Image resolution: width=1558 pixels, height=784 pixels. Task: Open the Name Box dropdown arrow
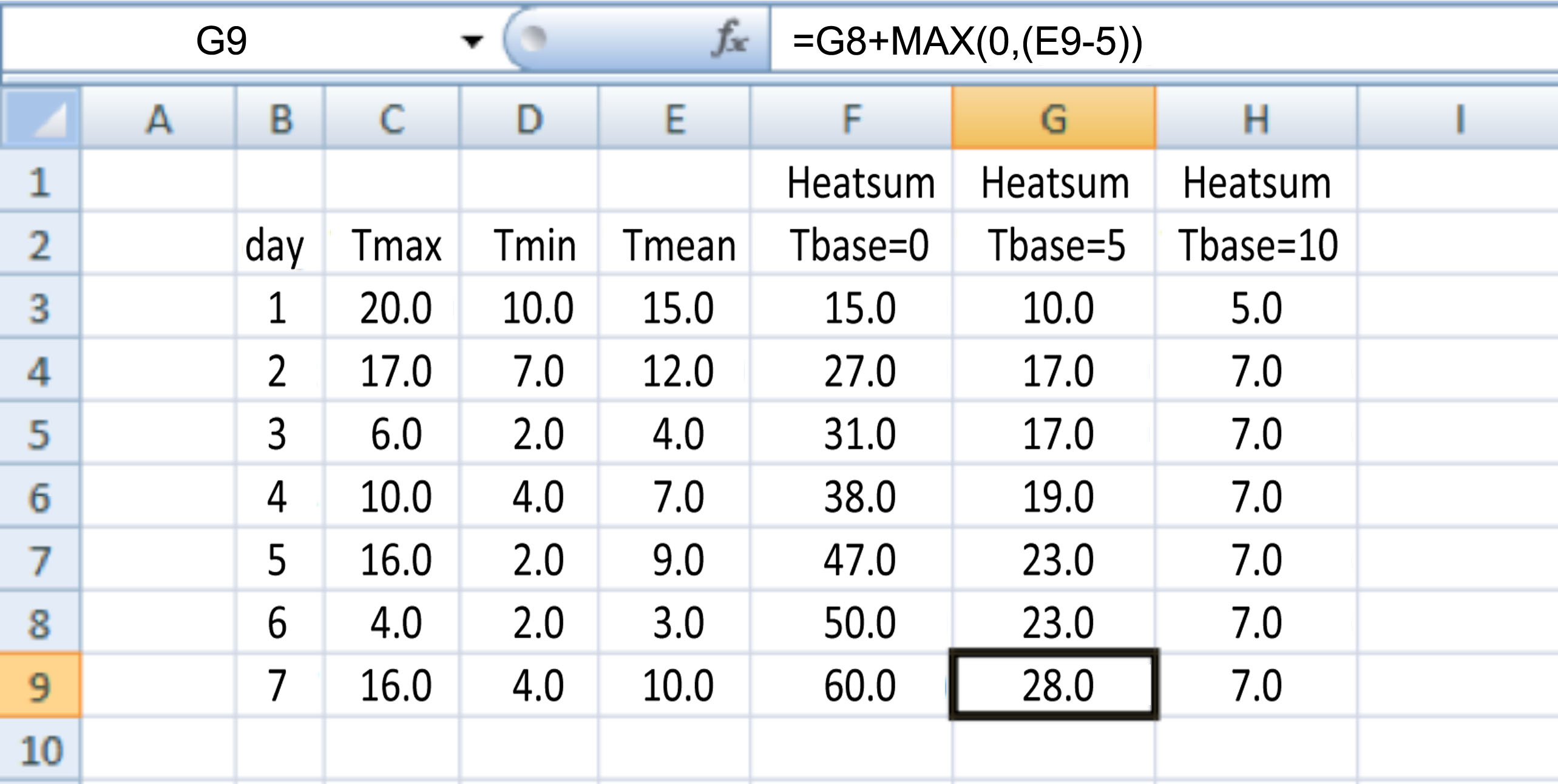(472, 41)
